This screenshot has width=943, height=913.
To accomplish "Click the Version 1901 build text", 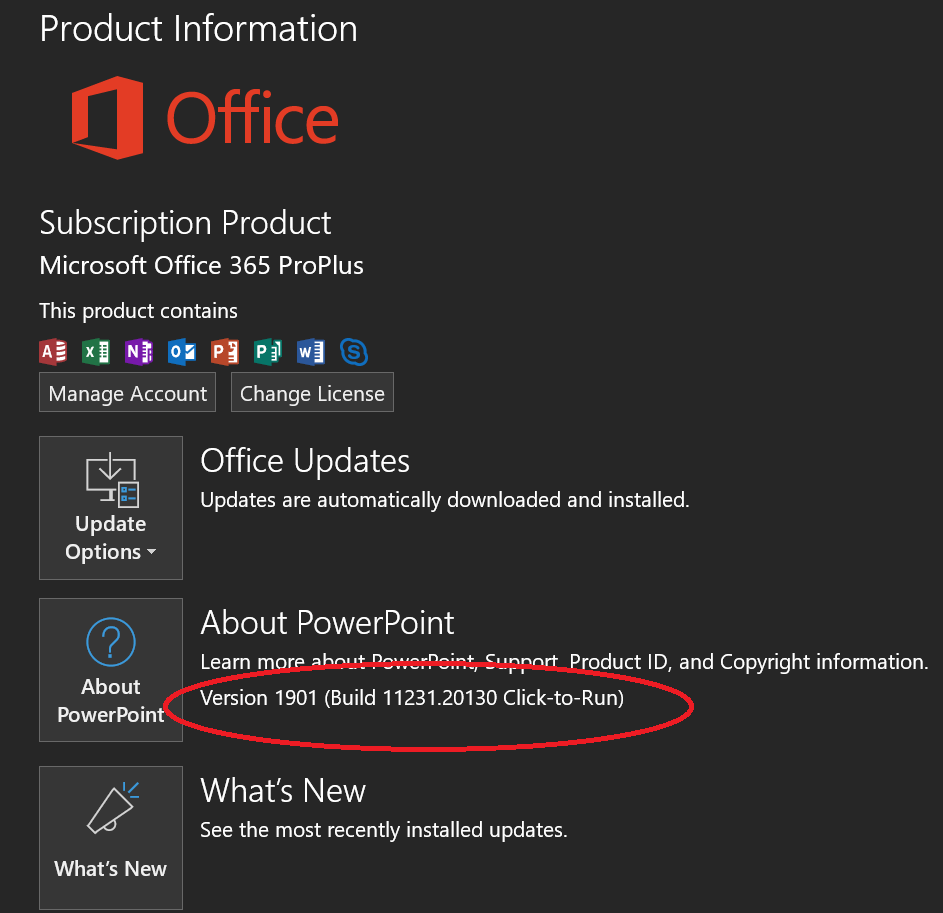I will point(412,698).
